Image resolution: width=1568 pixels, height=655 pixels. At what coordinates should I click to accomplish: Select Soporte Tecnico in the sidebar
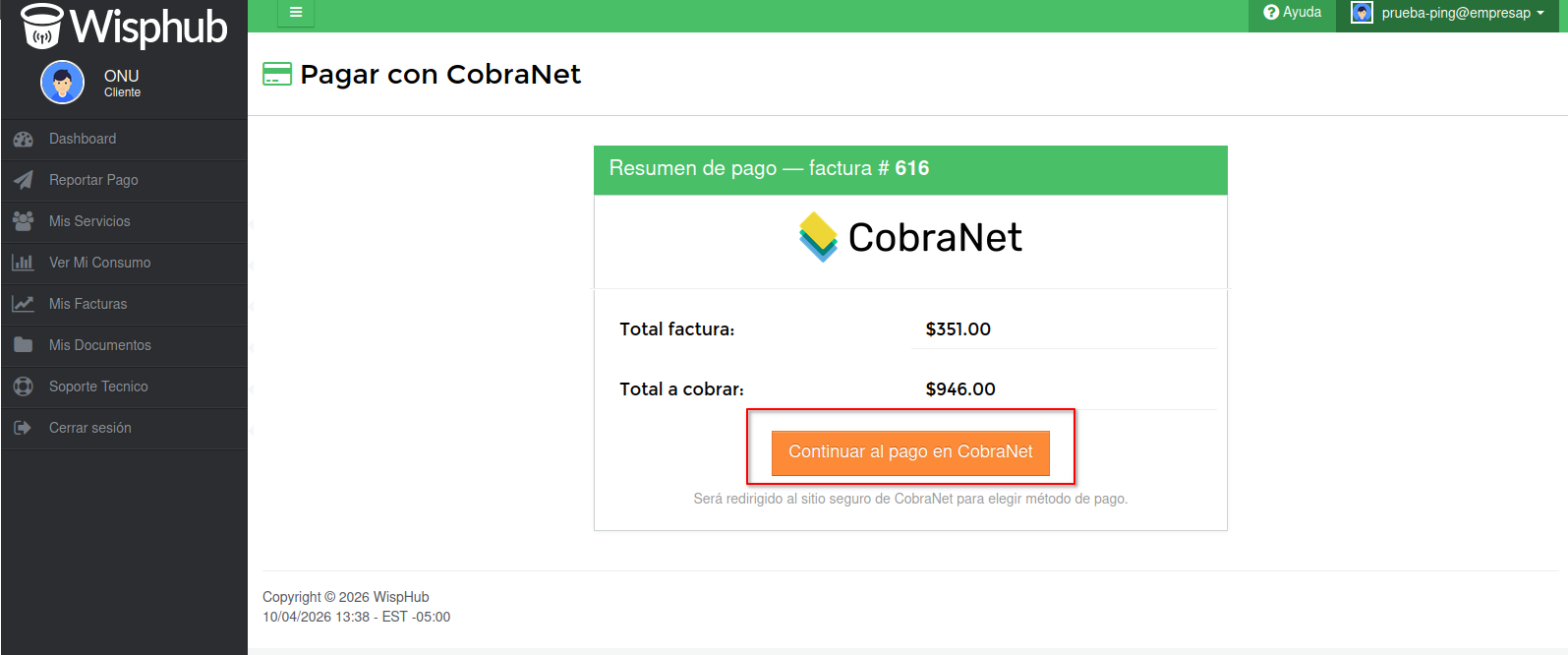point(98,387)
